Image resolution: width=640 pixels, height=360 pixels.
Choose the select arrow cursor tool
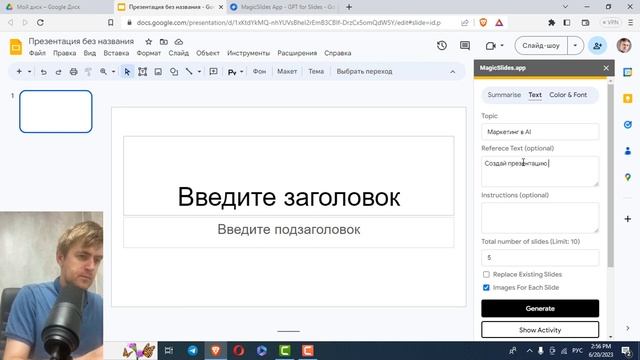tap(127, 72)
